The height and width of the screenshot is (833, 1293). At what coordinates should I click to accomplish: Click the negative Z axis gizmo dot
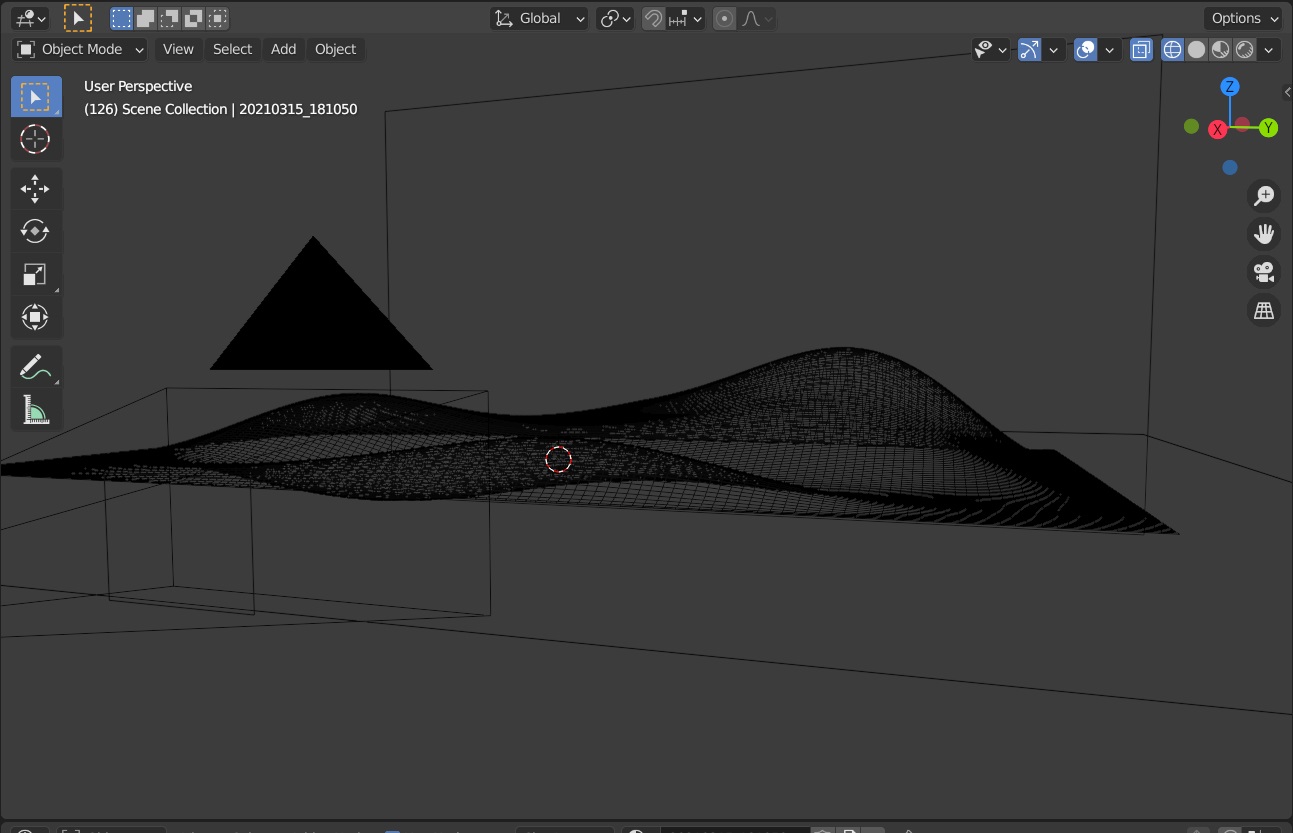(x=1230, y=168)
